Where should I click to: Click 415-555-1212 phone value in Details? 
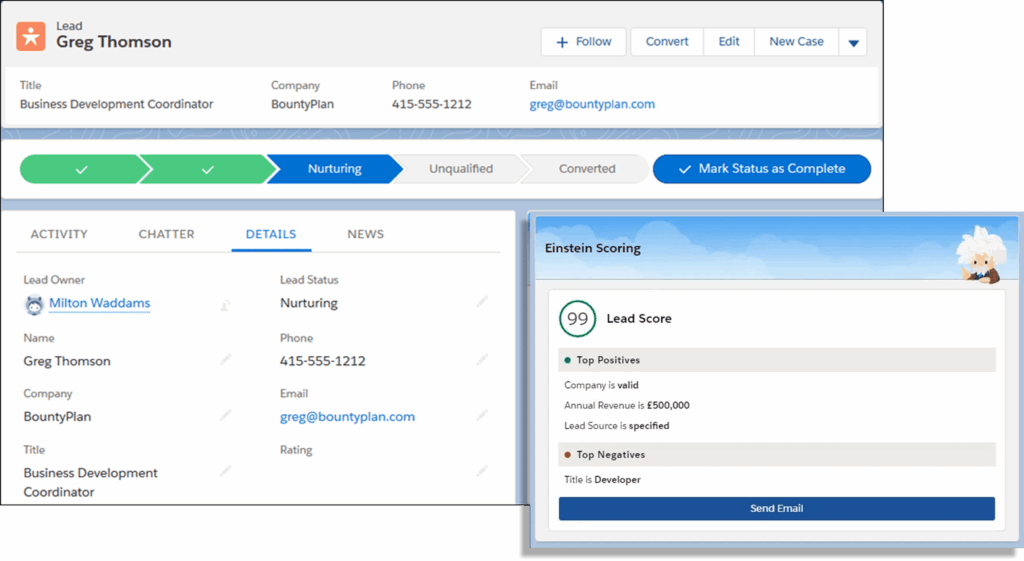323,361
